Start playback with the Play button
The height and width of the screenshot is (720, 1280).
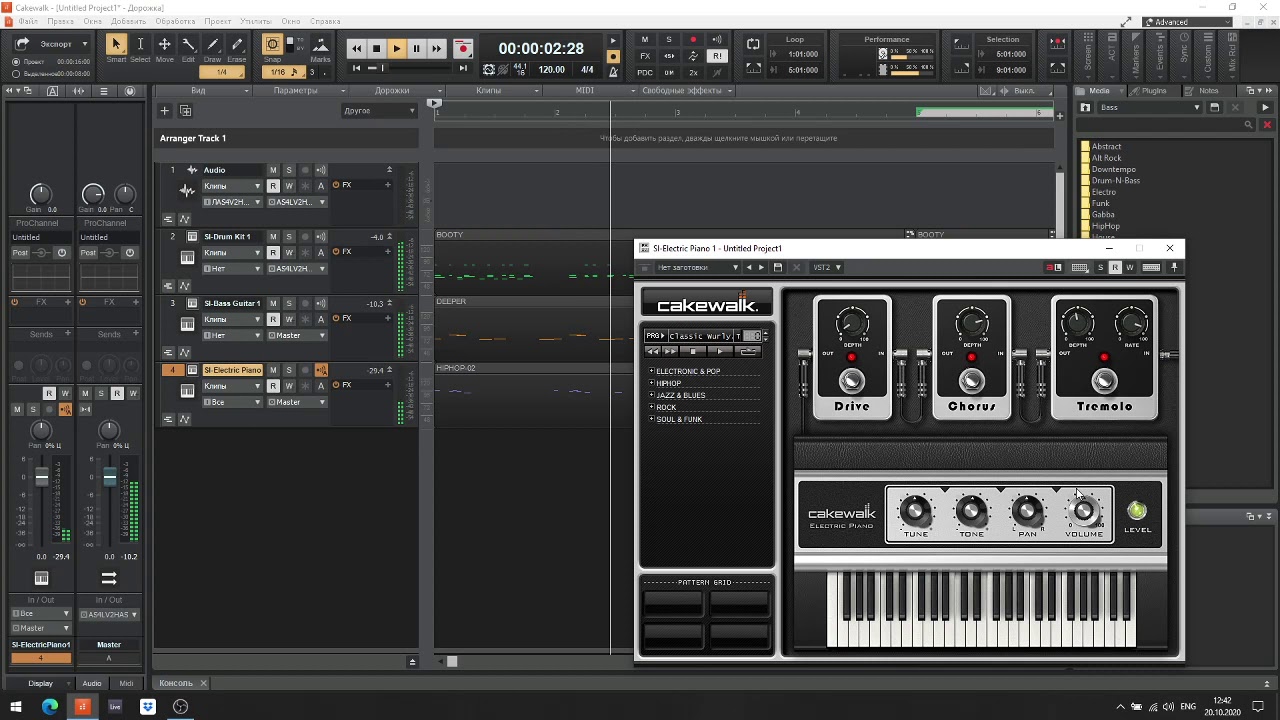tap(396, 48)
